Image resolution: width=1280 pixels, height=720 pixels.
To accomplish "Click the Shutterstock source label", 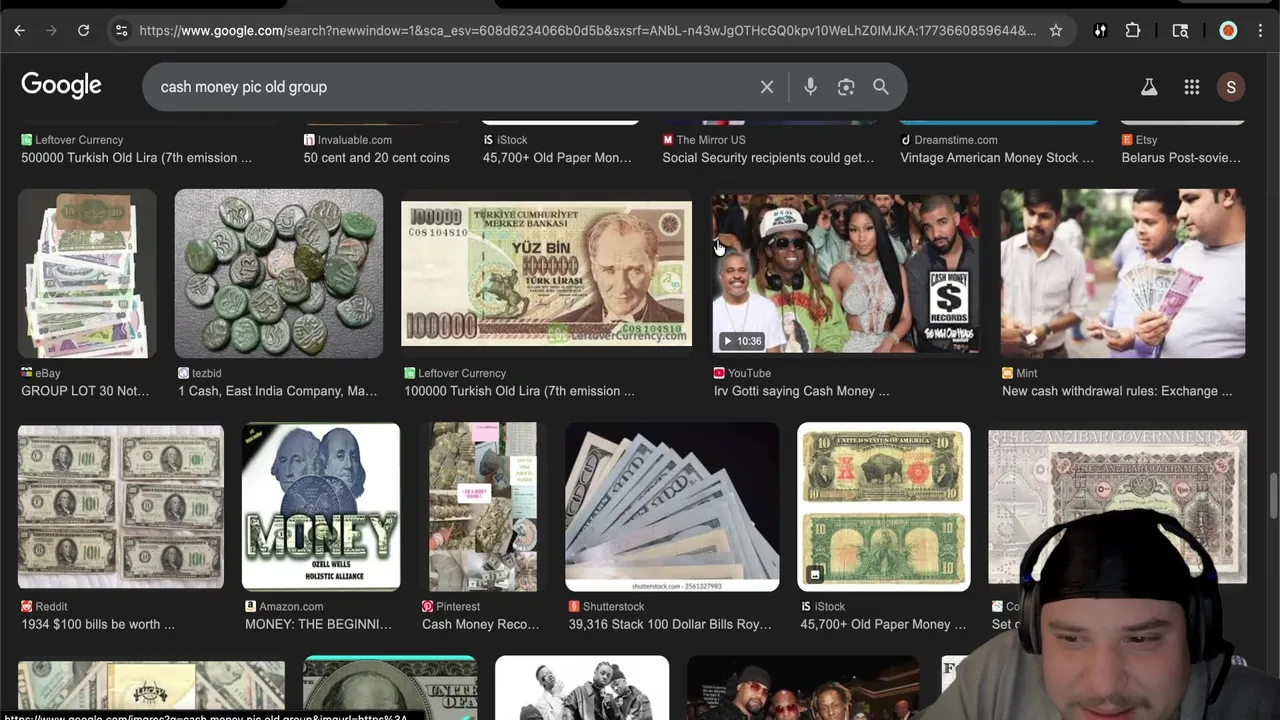I will click(x=604, y=606).
